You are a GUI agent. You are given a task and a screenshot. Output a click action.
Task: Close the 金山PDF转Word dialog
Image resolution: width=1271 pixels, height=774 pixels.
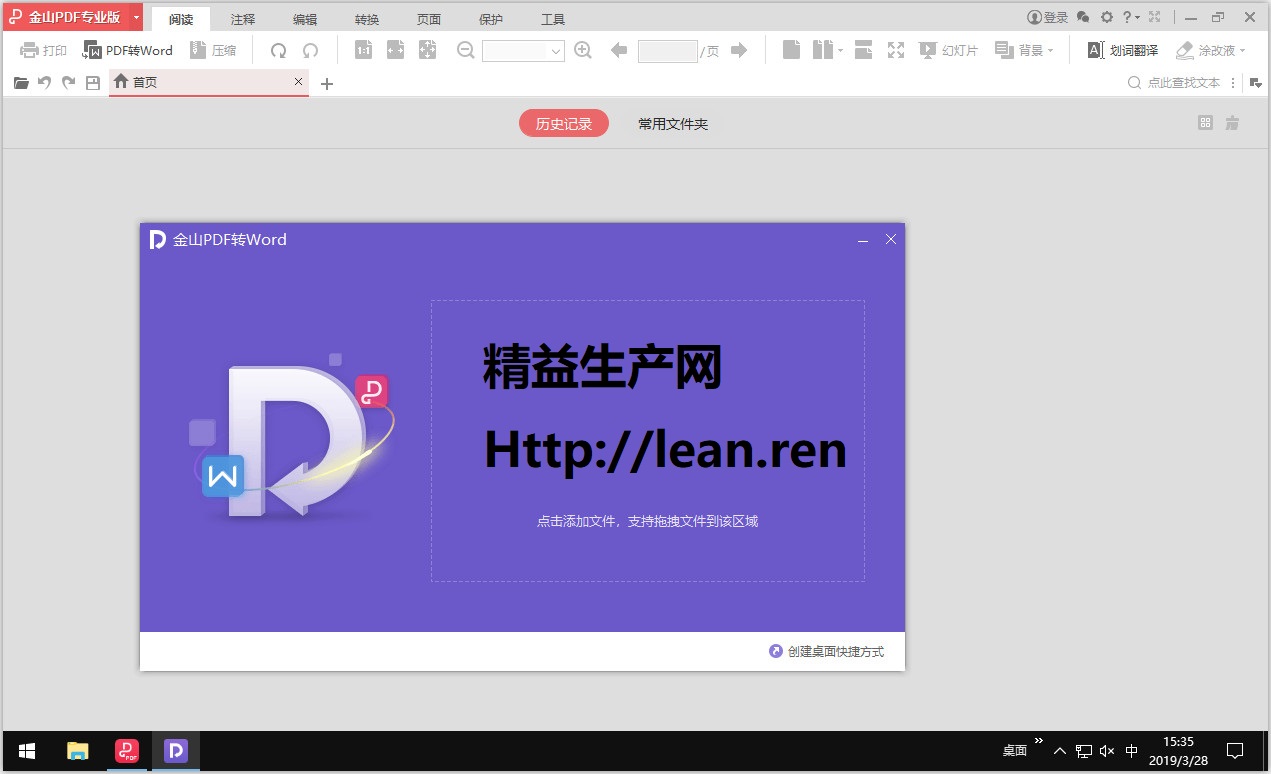[x=891, y=240]
